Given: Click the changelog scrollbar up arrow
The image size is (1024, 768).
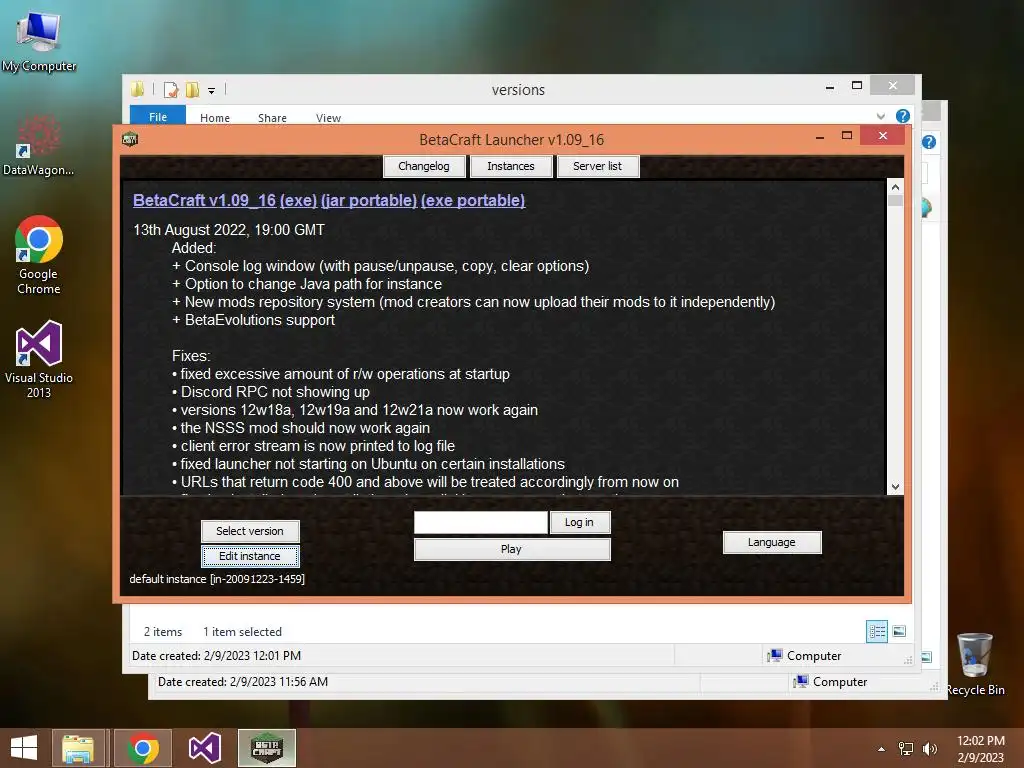Looking at the screenshot, I should 895,187.
